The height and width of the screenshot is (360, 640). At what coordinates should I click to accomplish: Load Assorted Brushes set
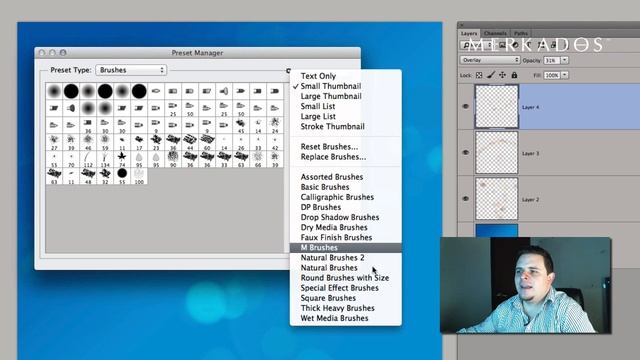pyautogui.click(x=331, y=177)
